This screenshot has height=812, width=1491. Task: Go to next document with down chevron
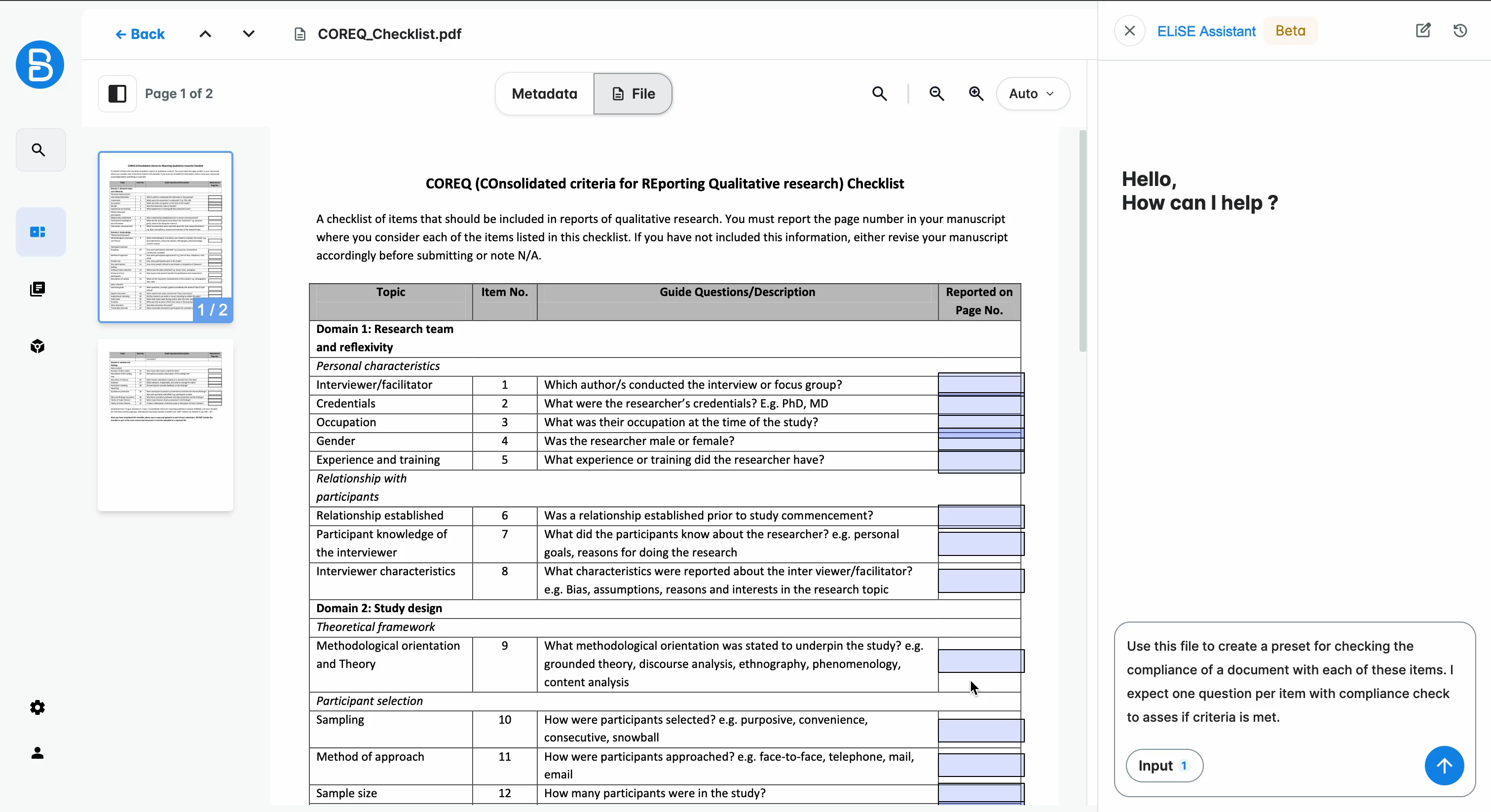pos(249,34)
